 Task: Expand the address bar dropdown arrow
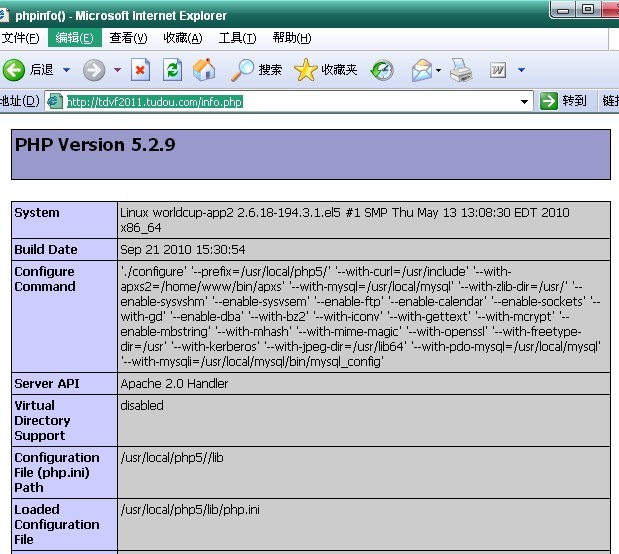pos(524,102)
